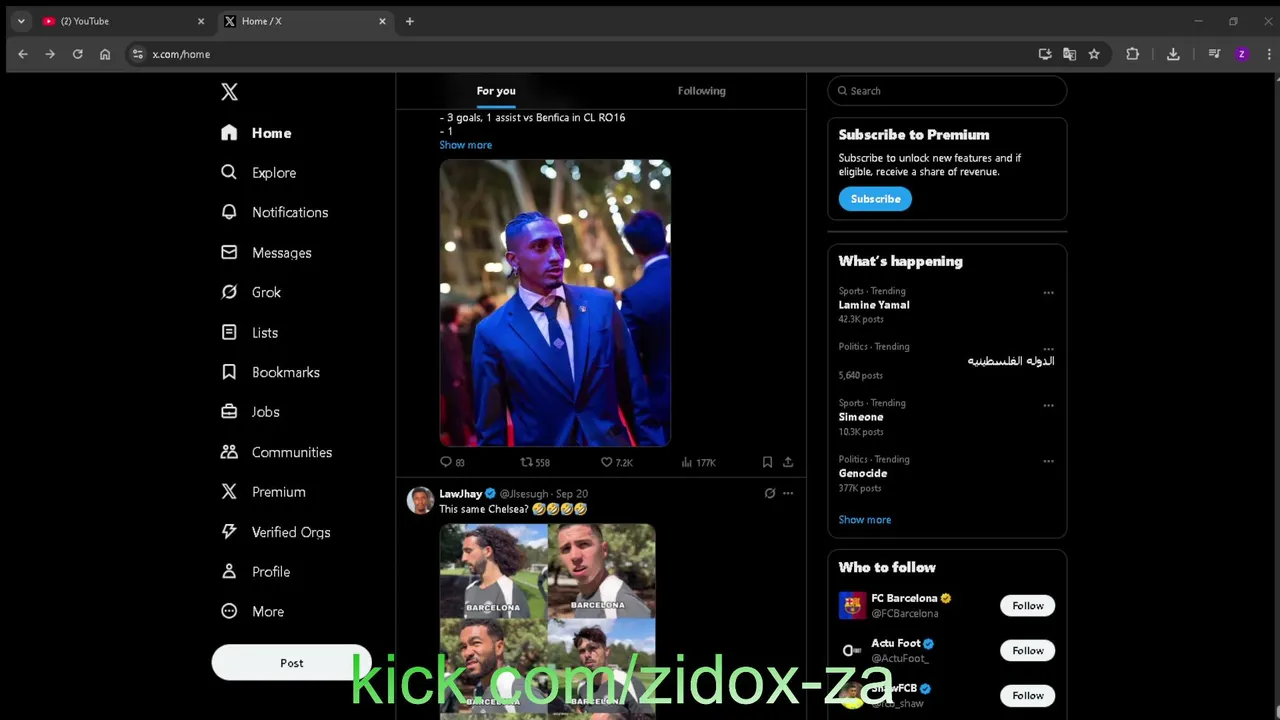The width and height of the screenshot is (1280, 720).
Task: Follow Actu Foot
Action: (x=1027, y=651)
